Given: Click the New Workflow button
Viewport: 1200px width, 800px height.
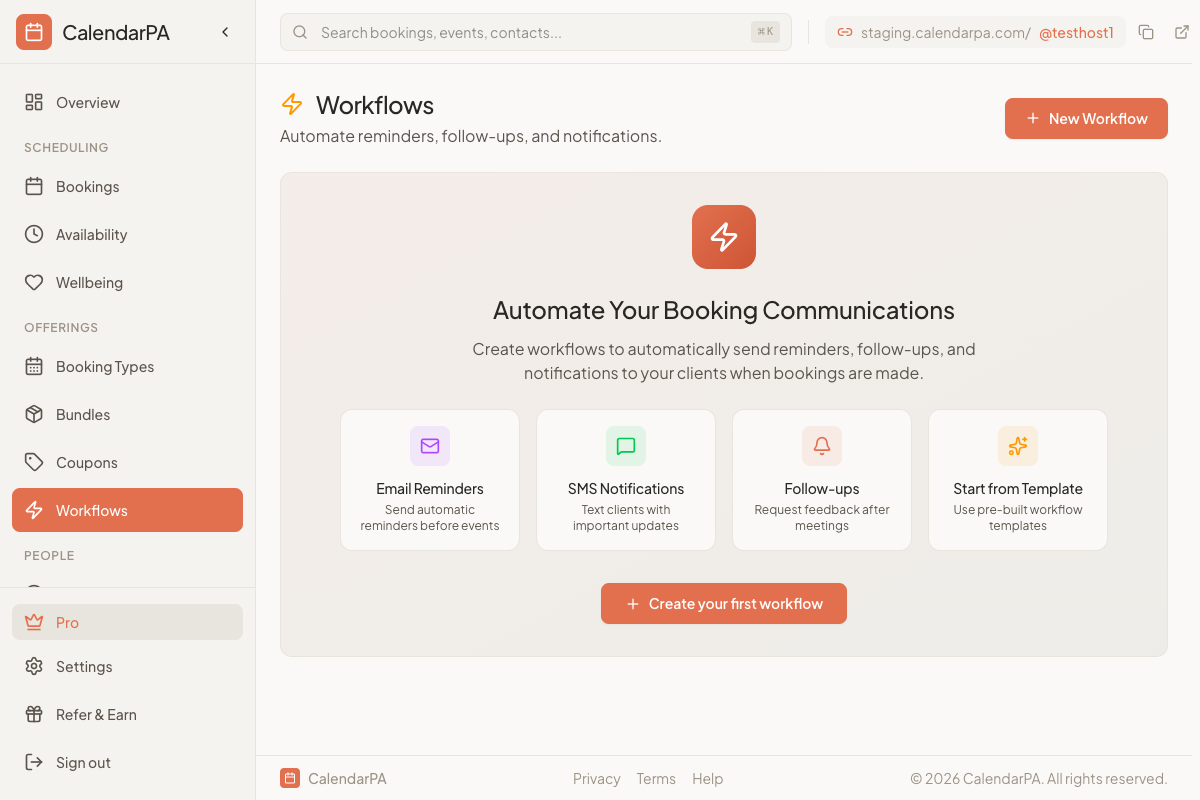Looking at the screenshot, I should [1086, 118].
